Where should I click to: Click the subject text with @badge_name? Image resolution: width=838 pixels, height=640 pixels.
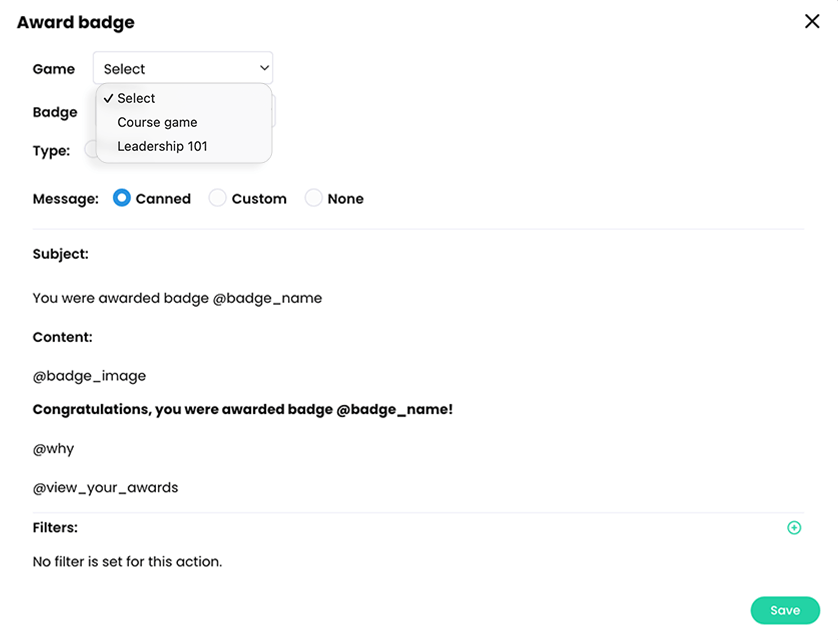point(177,298)
